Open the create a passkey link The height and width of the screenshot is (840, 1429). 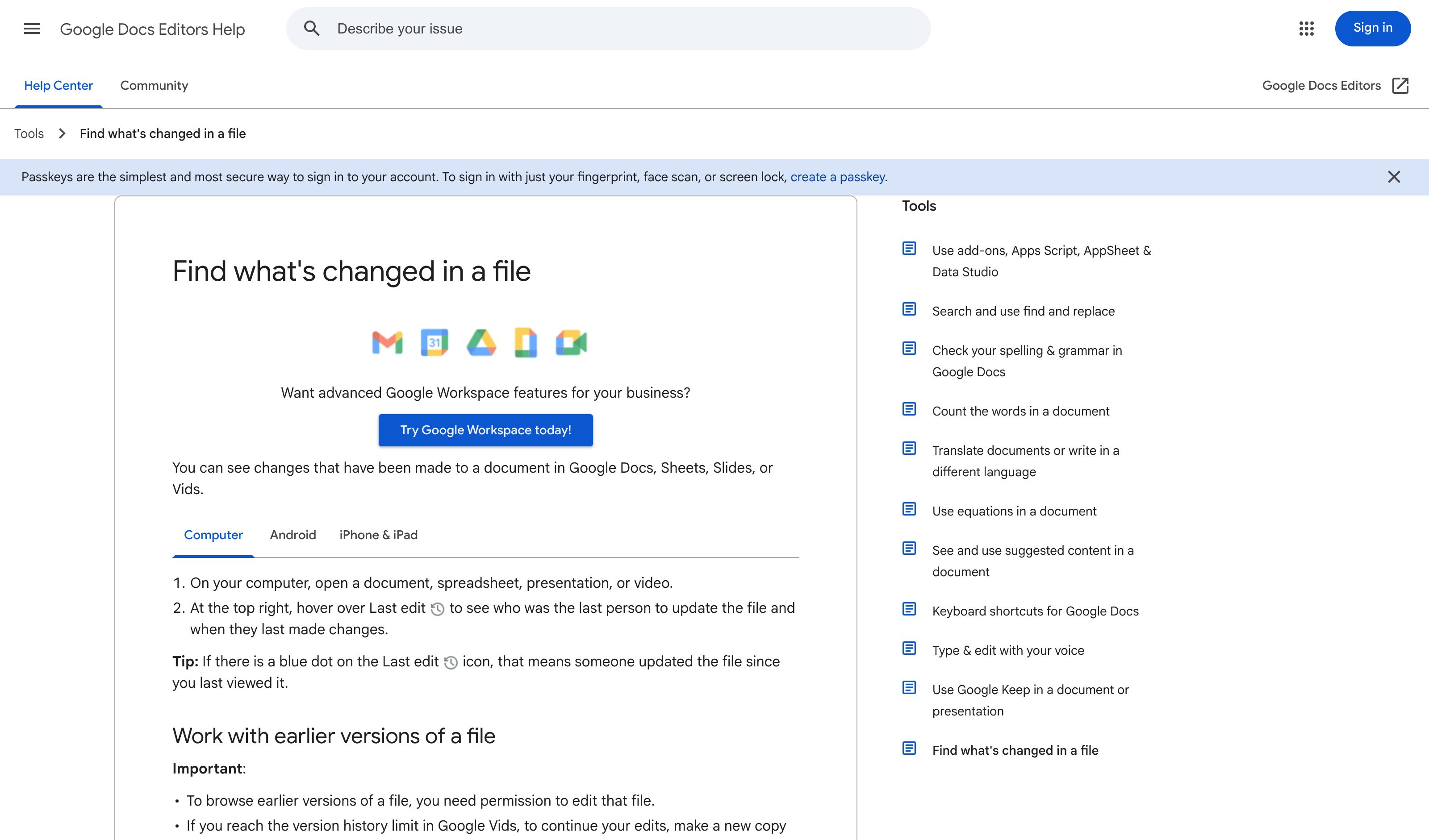[838, 177]
